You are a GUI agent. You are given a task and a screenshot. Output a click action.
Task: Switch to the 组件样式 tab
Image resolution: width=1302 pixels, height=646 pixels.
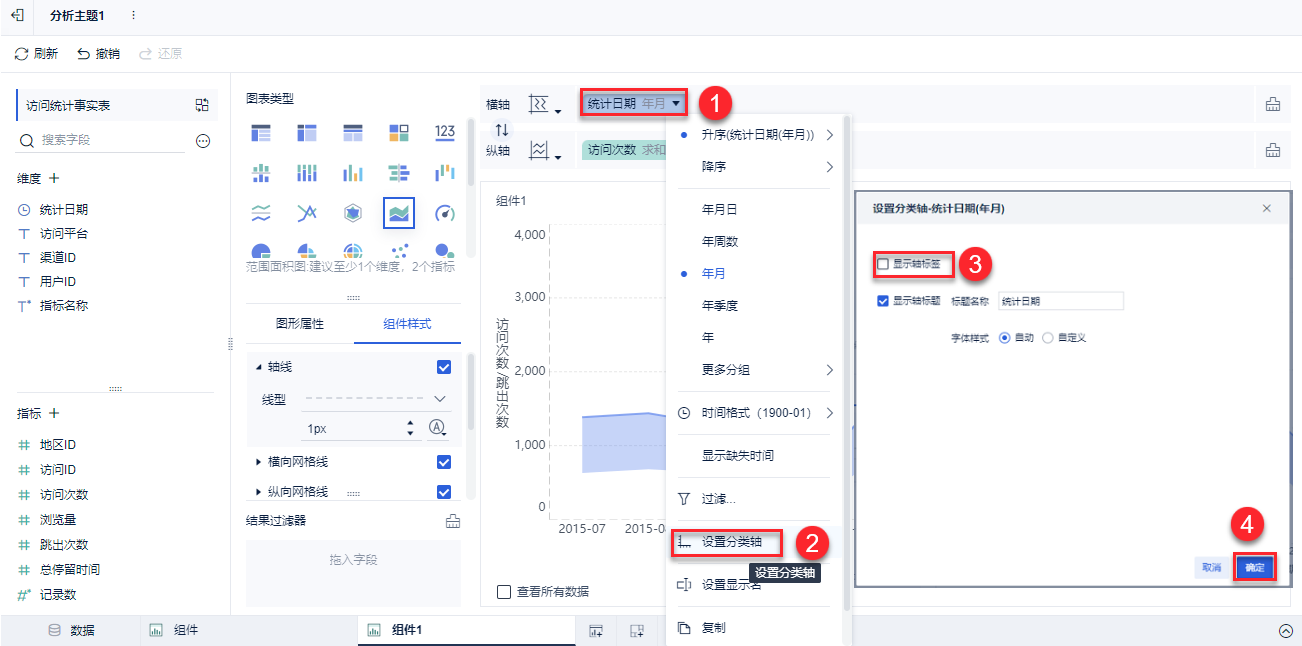click(407, 324)
